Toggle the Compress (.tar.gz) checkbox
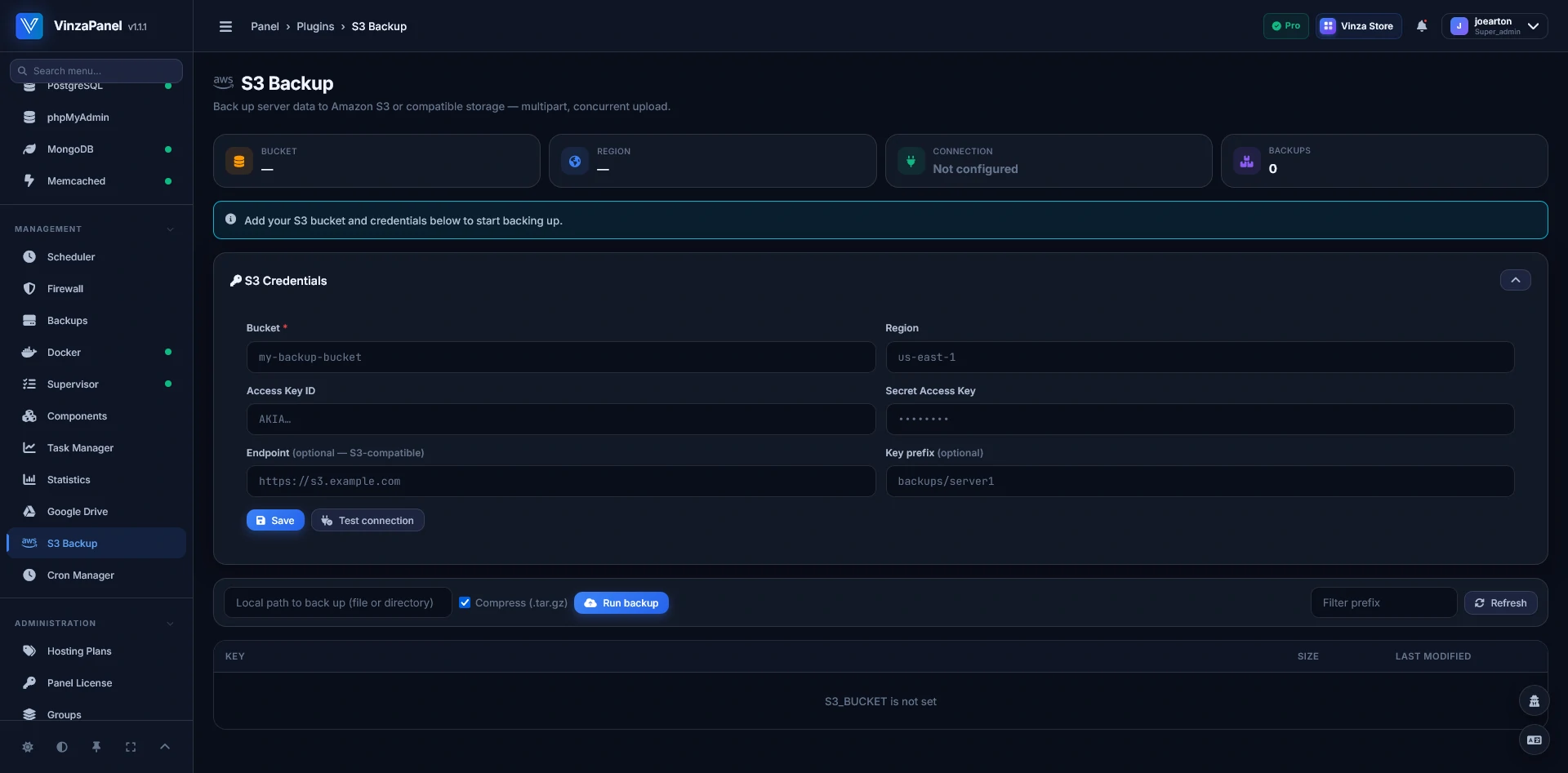Viewport: 1568px width, 773px height. coord(465,602)
